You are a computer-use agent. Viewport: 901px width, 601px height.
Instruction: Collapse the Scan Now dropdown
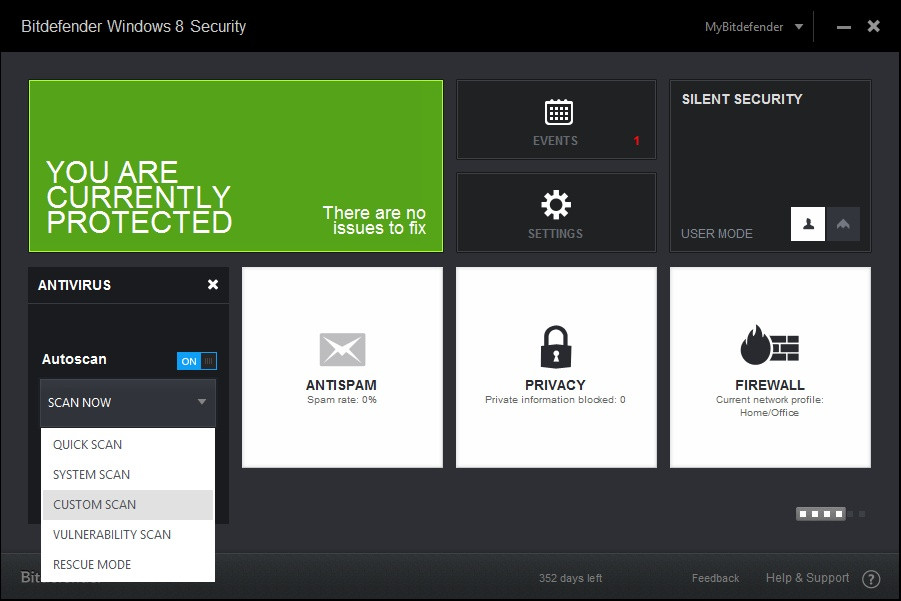[x=128, y=402]
